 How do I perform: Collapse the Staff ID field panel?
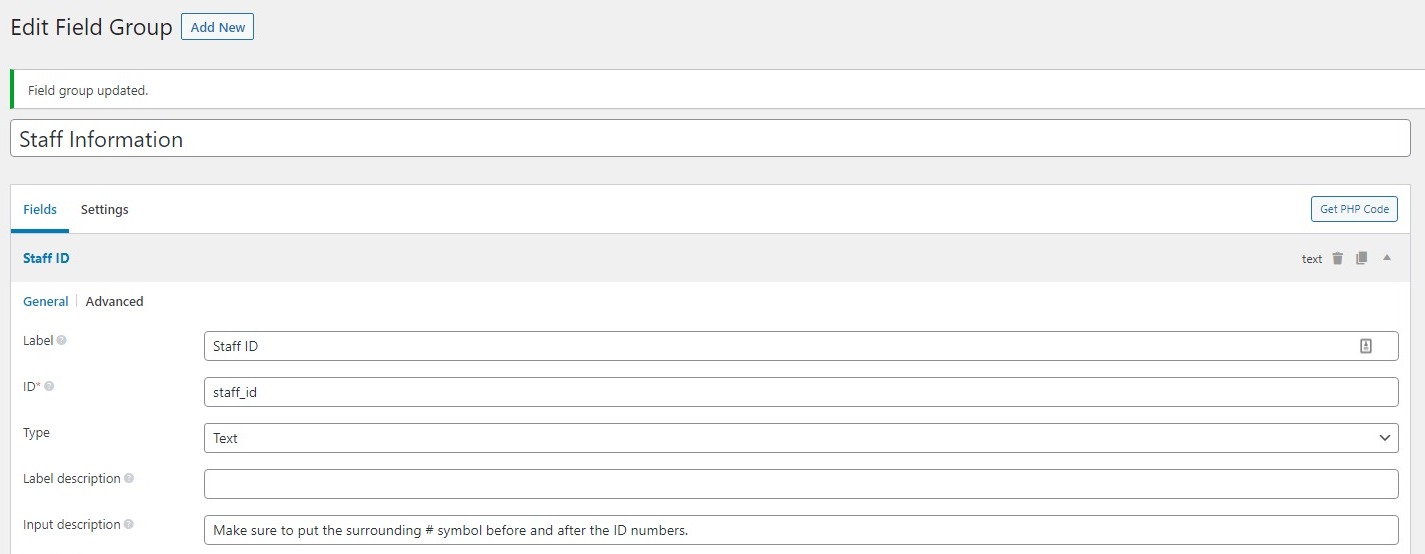1387,257
